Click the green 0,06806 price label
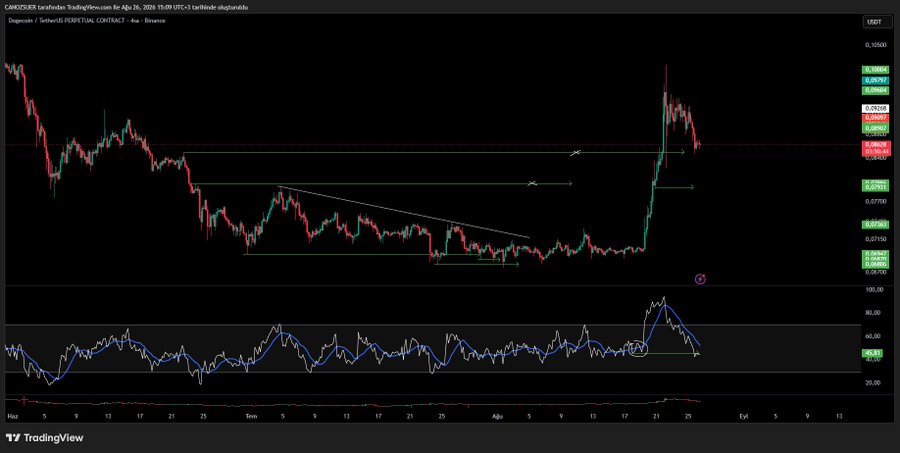The image size is (900, 453). [x=874, y=264]
